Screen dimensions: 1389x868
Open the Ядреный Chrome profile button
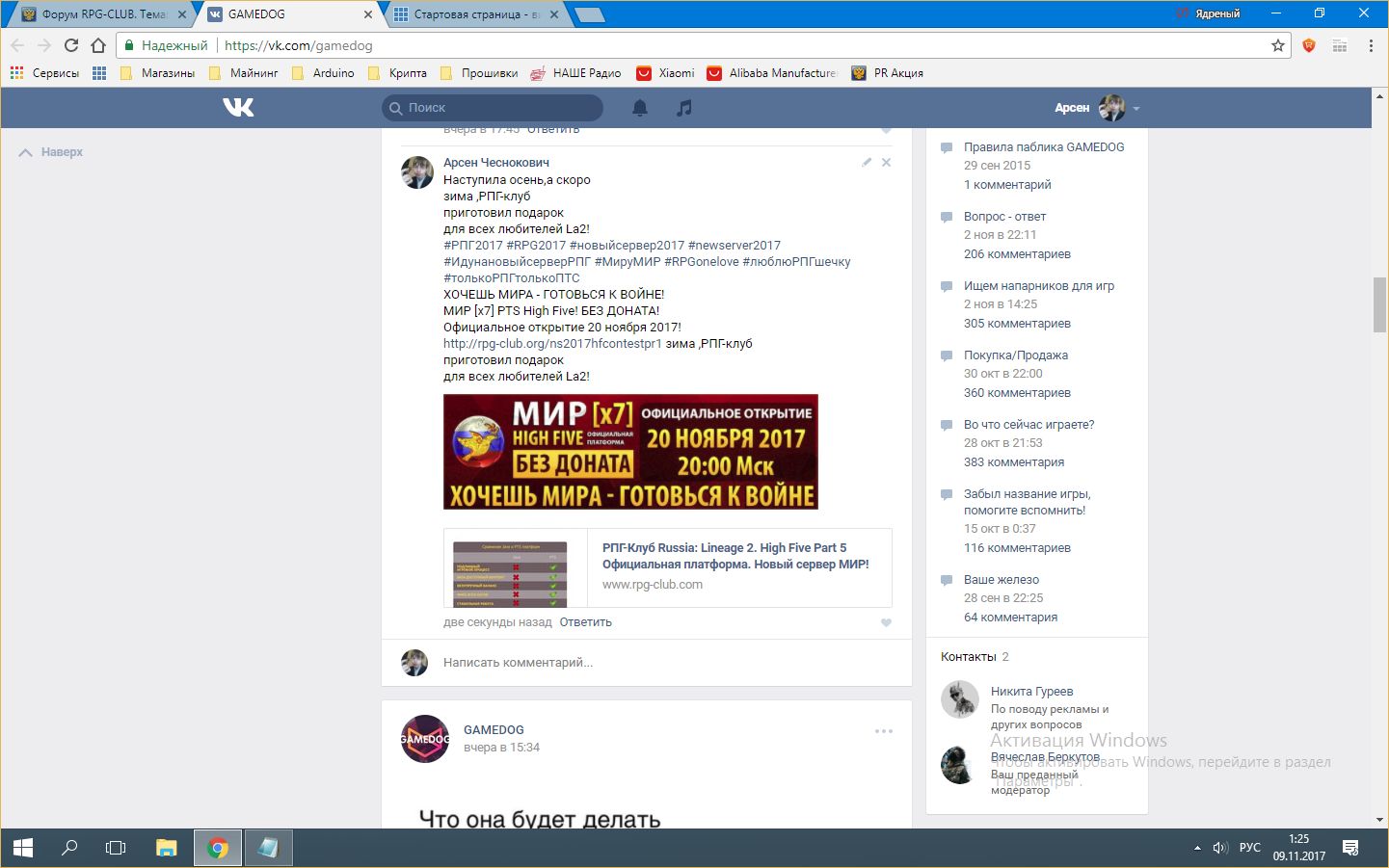[x=1209, y=13]
